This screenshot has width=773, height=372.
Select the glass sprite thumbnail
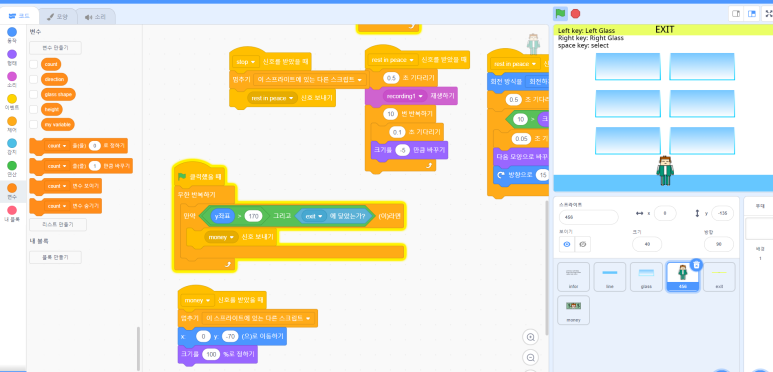(x=646, y=276)
